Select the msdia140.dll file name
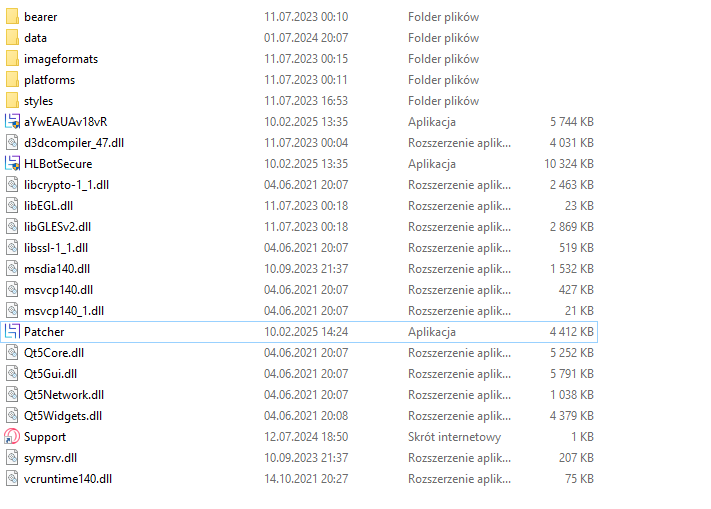The height and width of the screenshot is (509, 711). click(x=56, y=269)
